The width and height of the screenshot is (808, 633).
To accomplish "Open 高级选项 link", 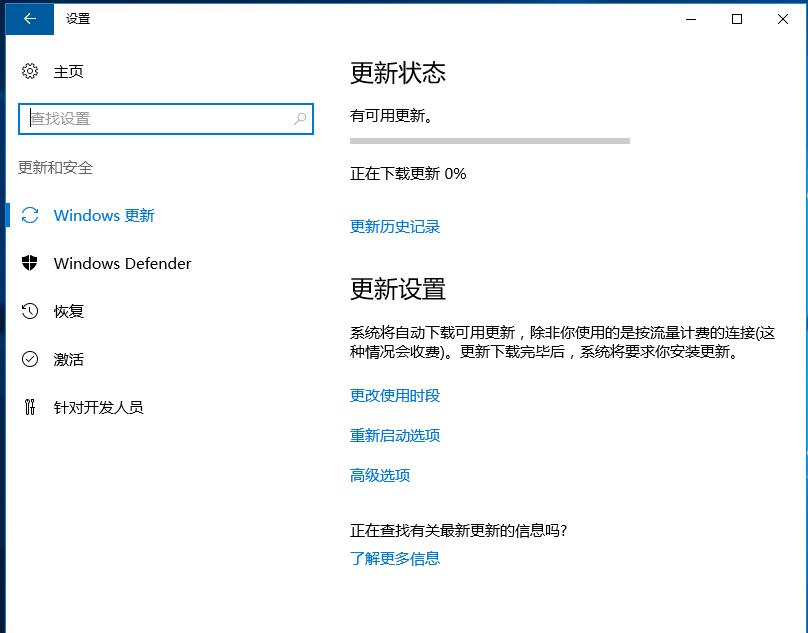I will [x=380, y=475].
